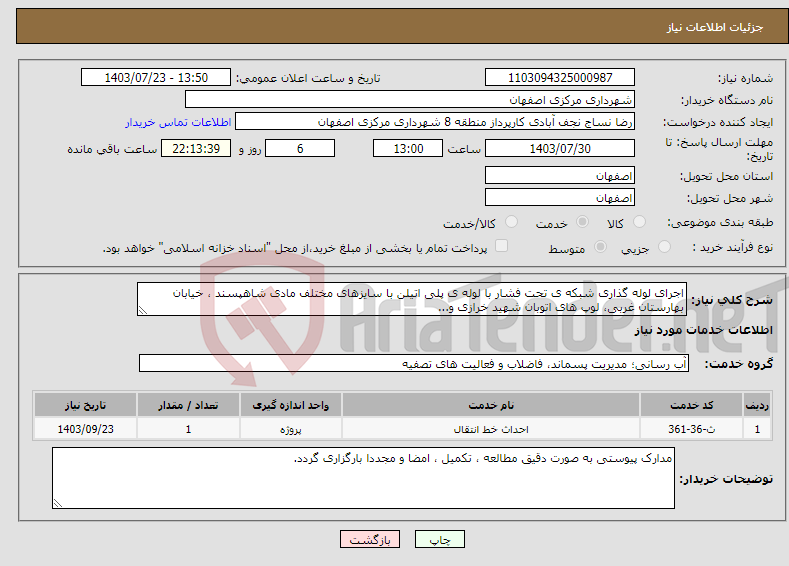Click the announcement date field 1403/07/23 - 13:50
Image resolution: width=789 pixels, height=566 pixels.
pyautogui.click(x=156, y=77)
